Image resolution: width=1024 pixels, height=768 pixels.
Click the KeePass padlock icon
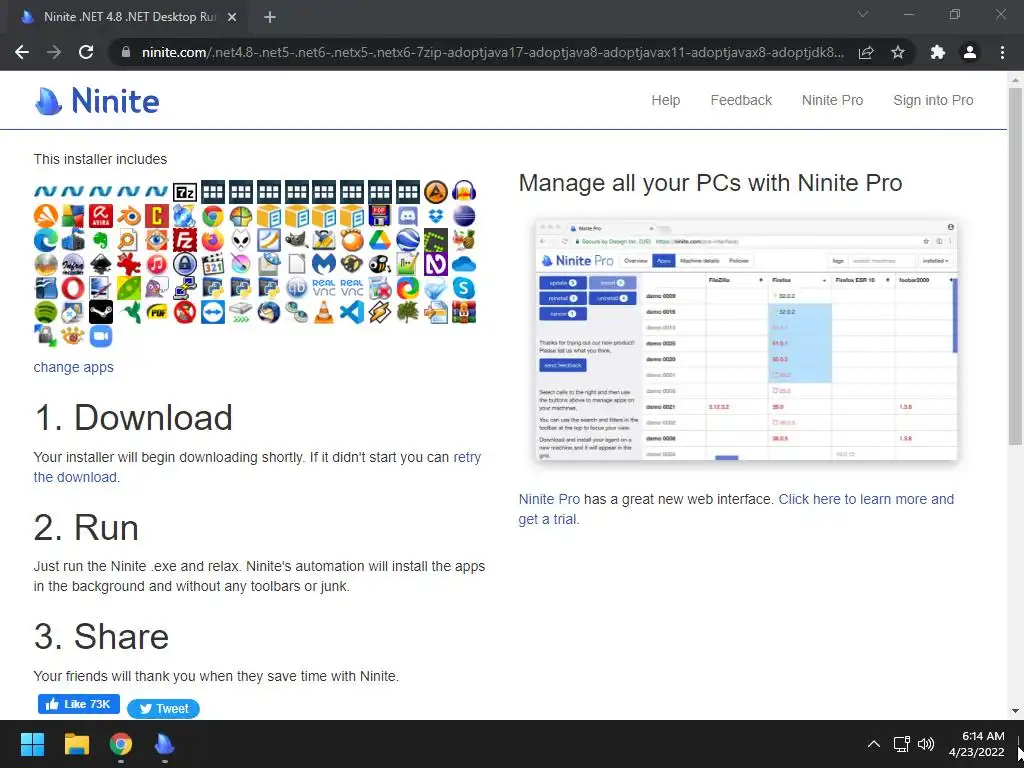click(185, 264)
